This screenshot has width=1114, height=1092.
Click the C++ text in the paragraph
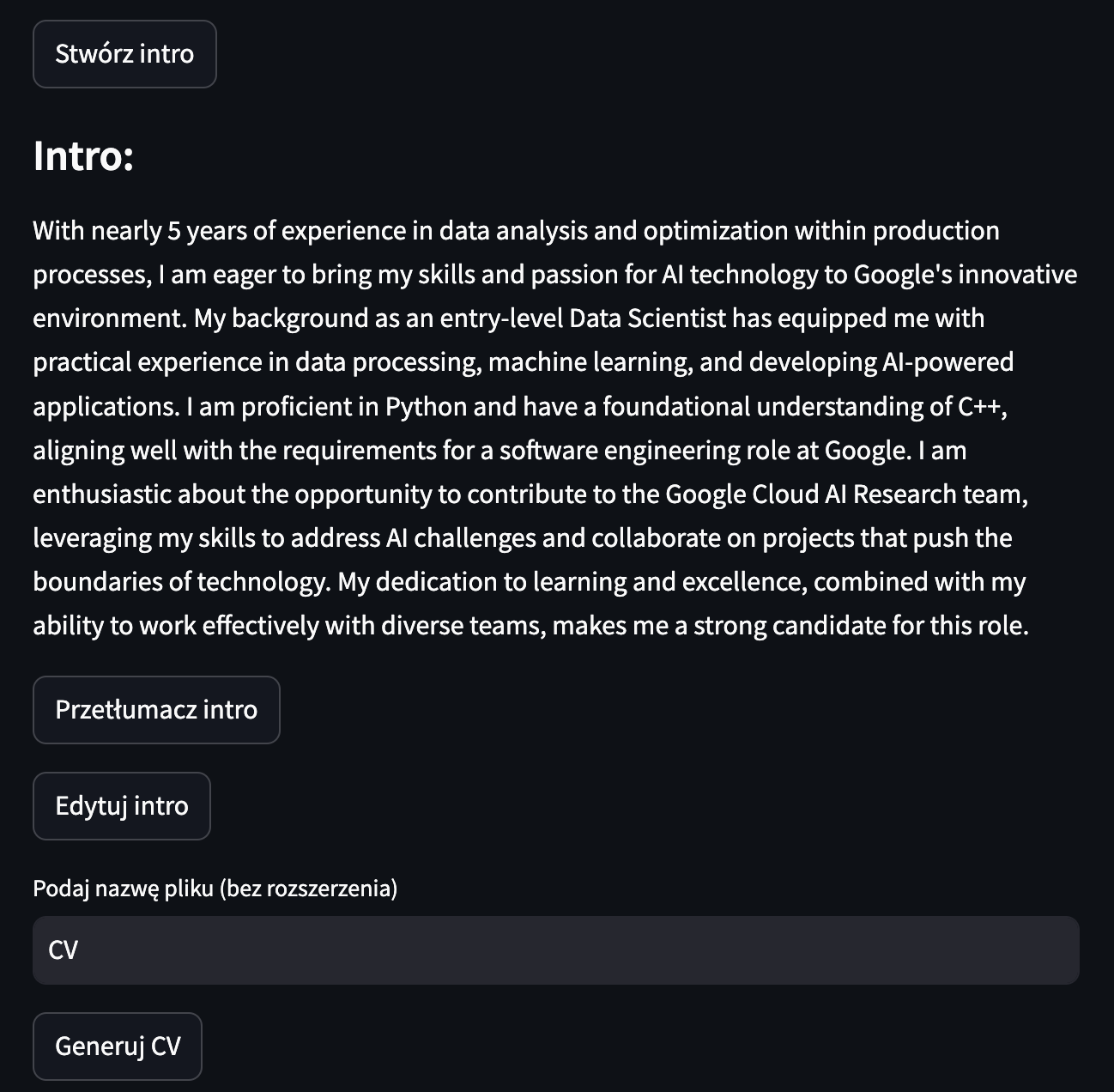[x=979, y=406]
